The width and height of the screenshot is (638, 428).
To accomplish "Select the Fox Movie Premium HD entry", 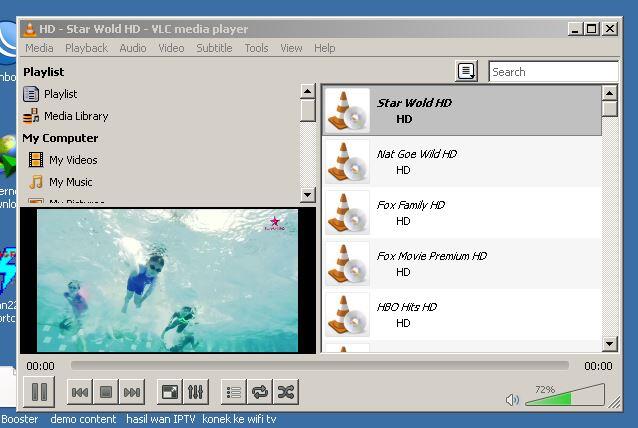I will 462,264.
